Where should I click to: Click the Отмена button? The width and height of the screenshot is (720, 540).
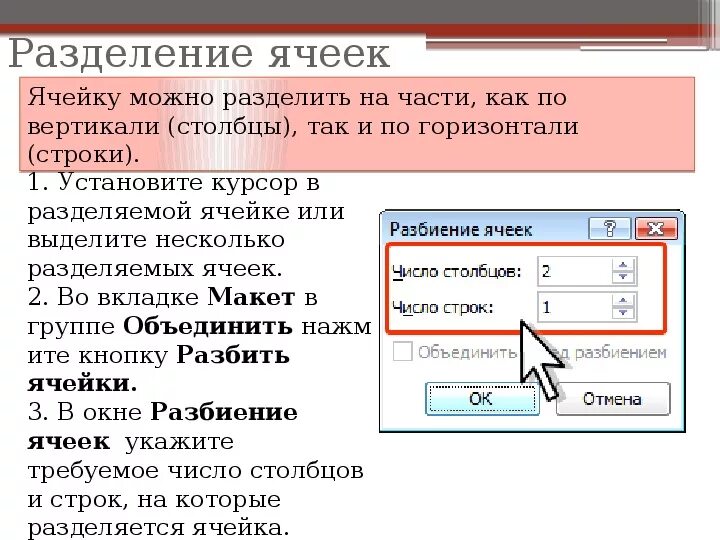[613, 399]
